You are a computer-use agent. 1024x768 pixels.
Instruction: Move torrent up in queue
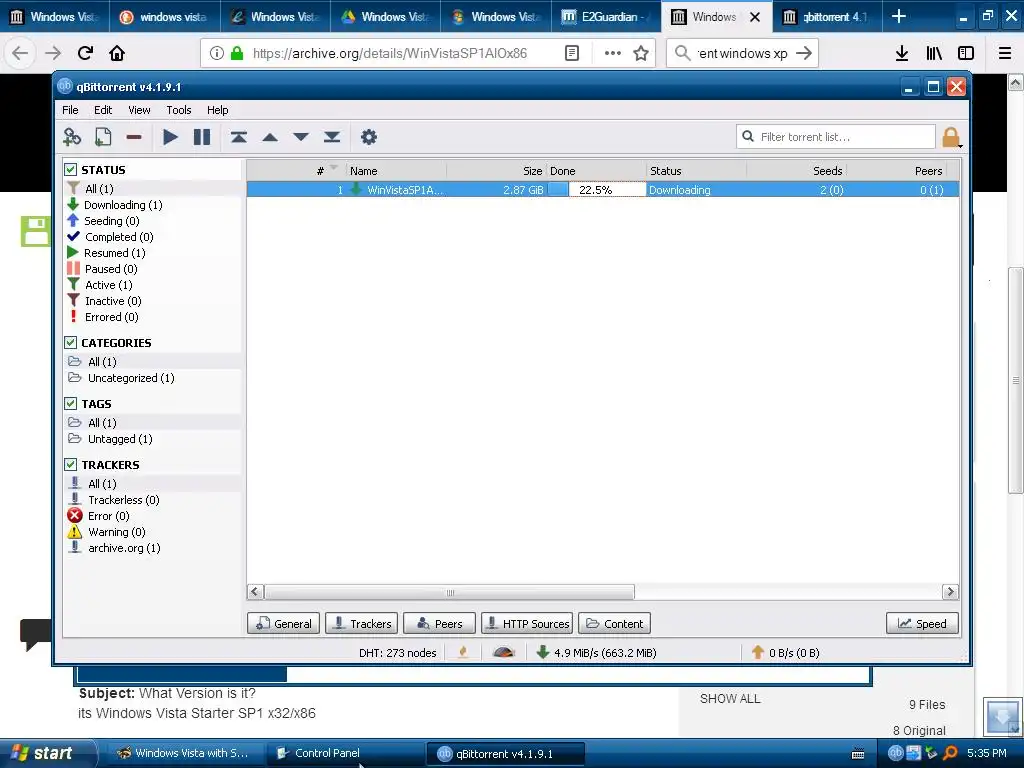coord(270,137)
